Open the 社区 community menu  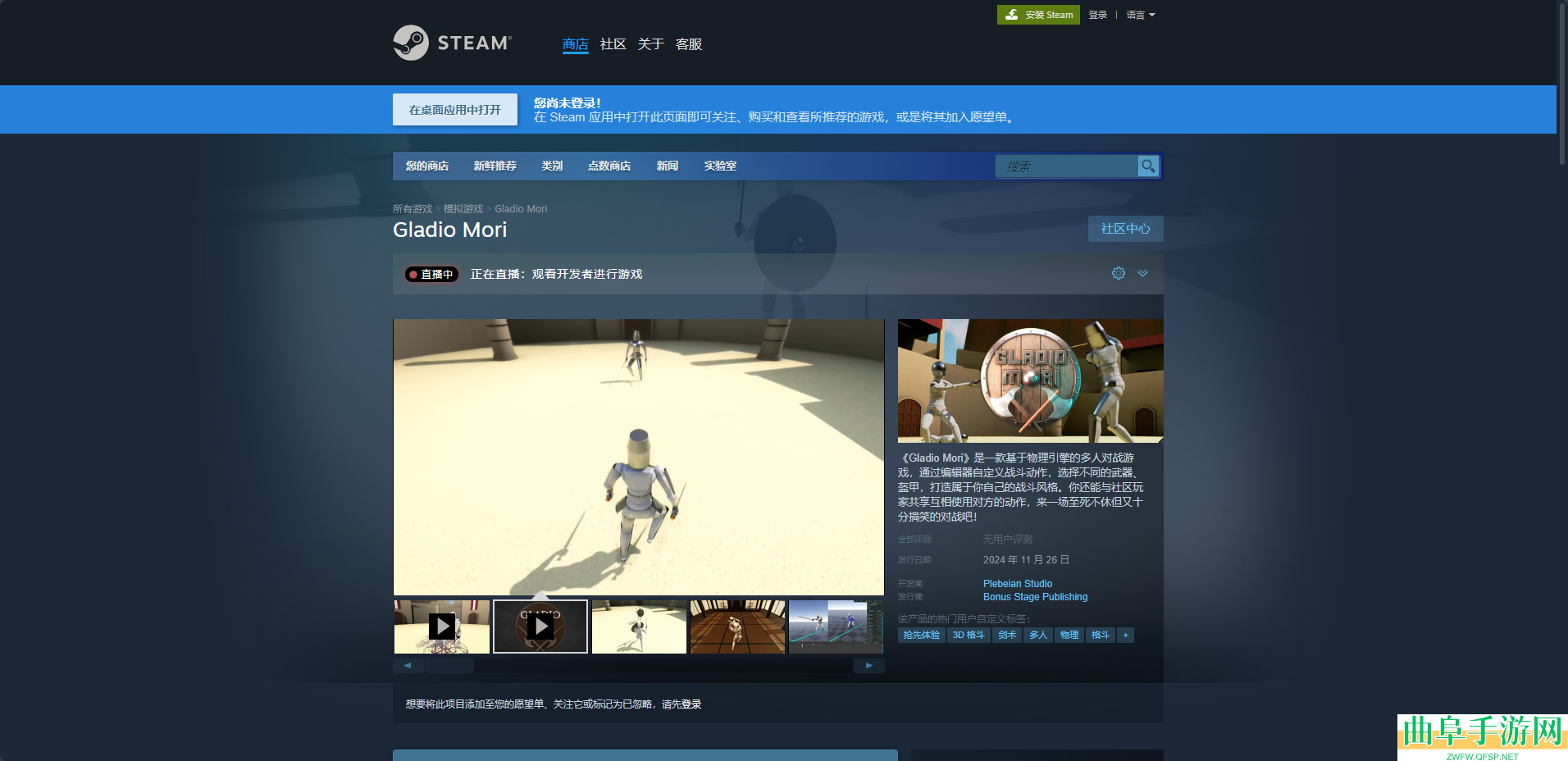[613, 44]
